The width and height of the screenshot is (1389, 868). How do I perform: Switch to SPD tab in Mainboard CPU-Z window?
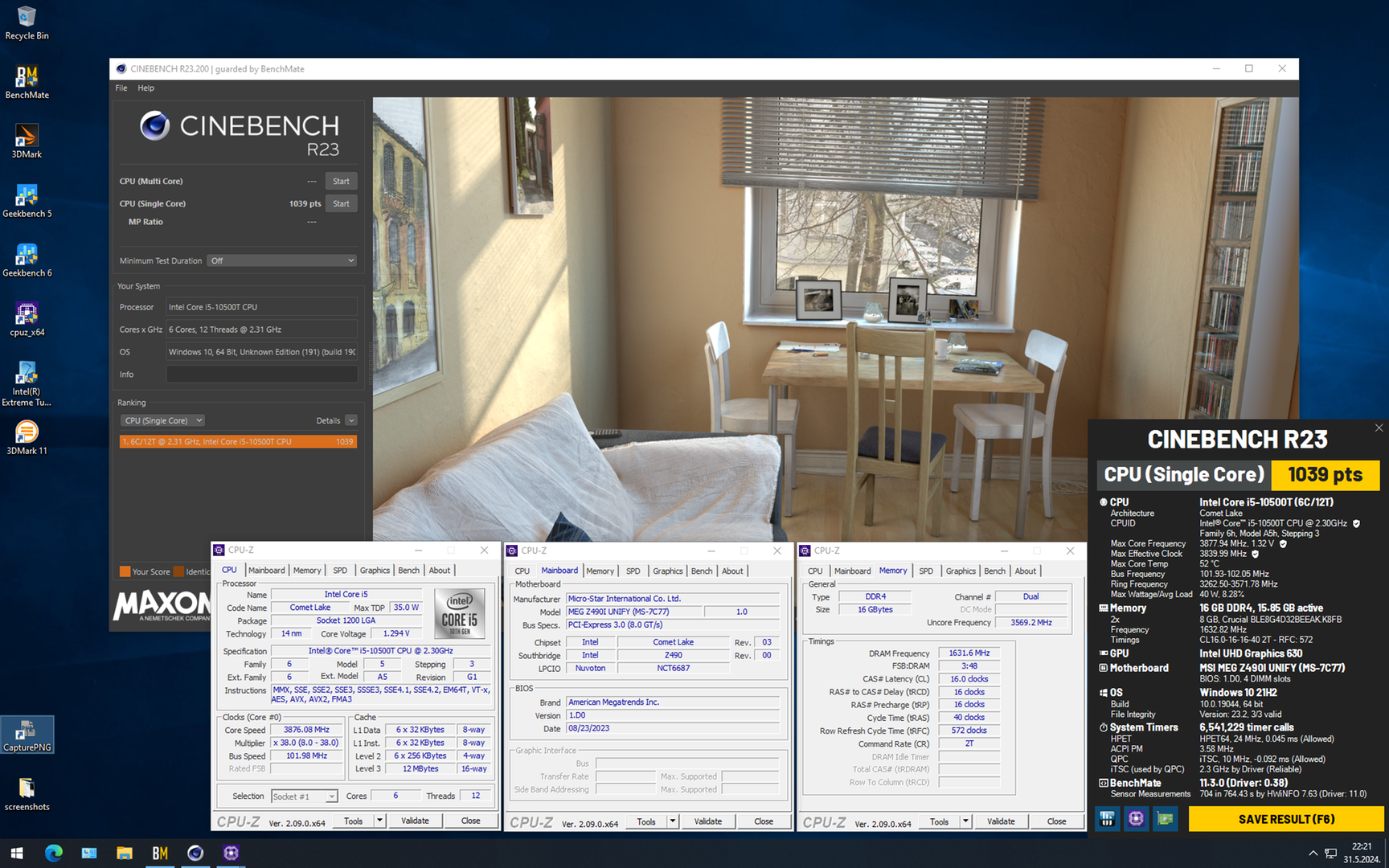coord(633,571)
